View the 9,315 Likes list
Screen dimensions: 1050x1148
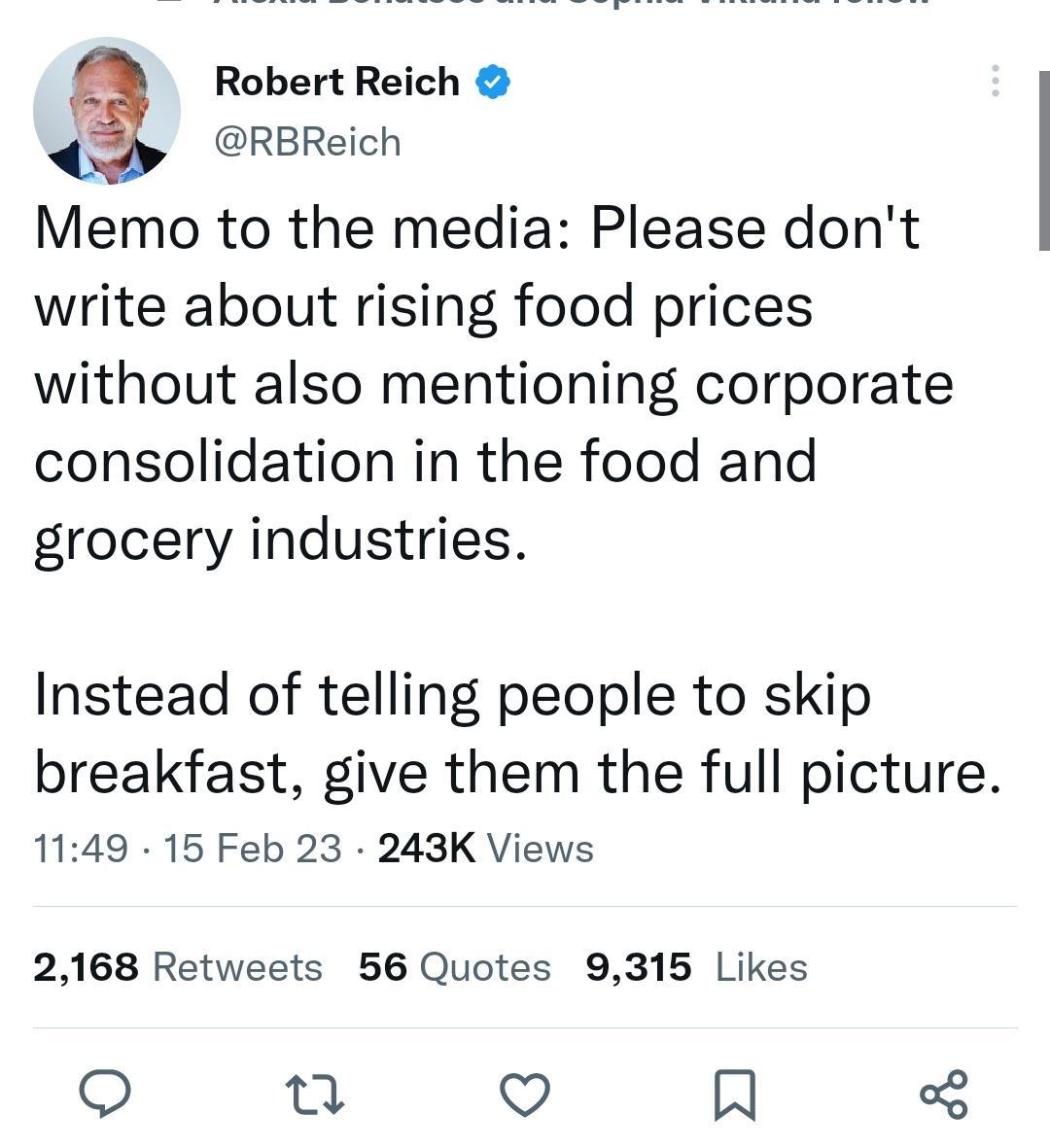pos(694,966)
